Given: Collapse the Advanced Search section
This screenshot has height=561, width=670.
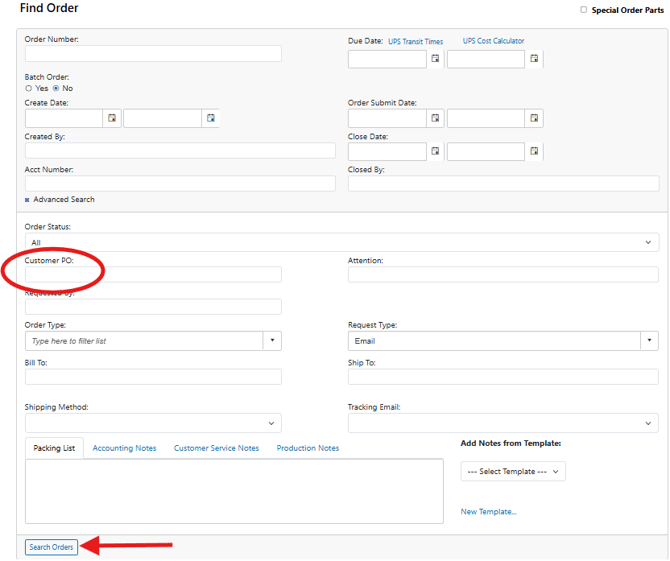Looking at the screenshot, I should pyautogui.click(x=28, y=200).
